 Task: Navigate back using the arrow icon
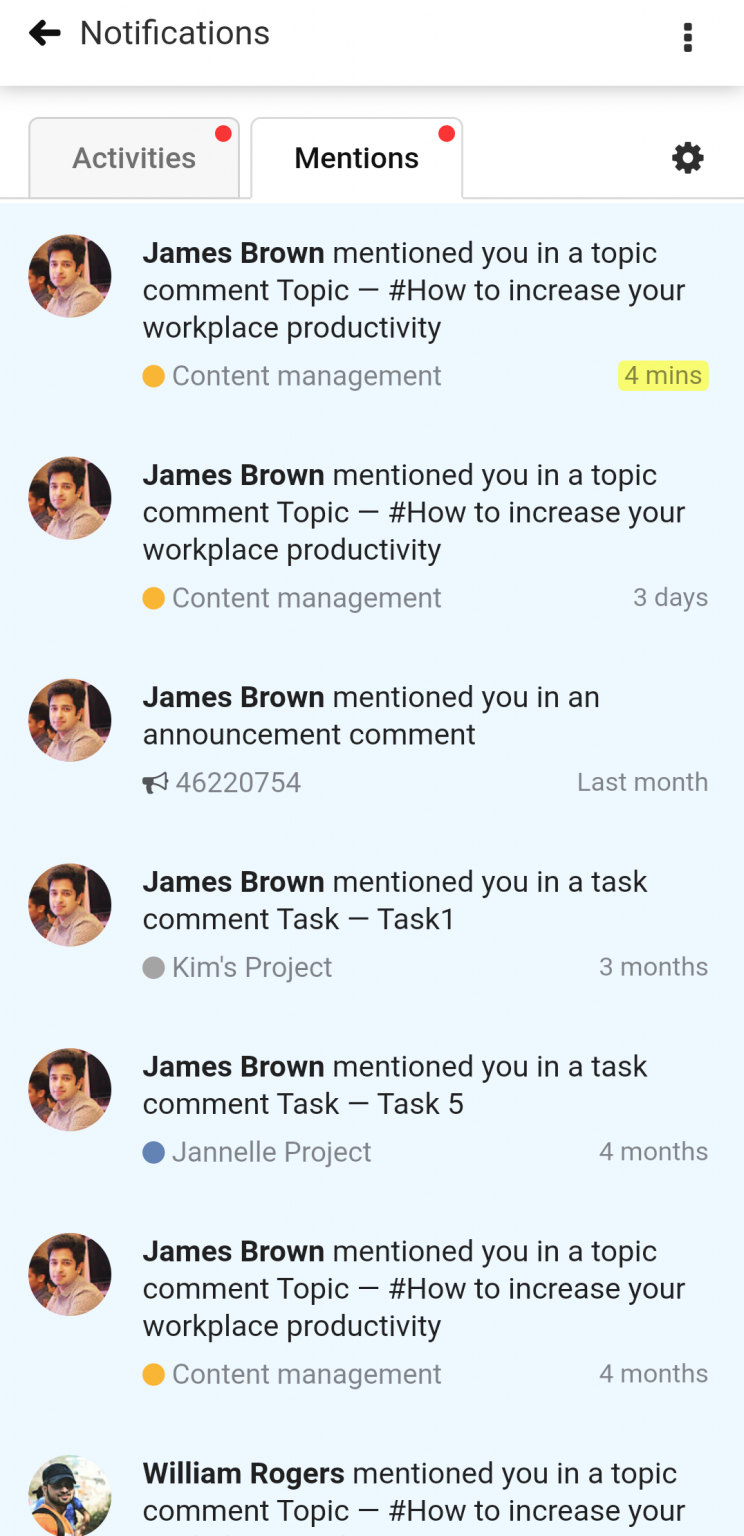(x=44, y=33)
